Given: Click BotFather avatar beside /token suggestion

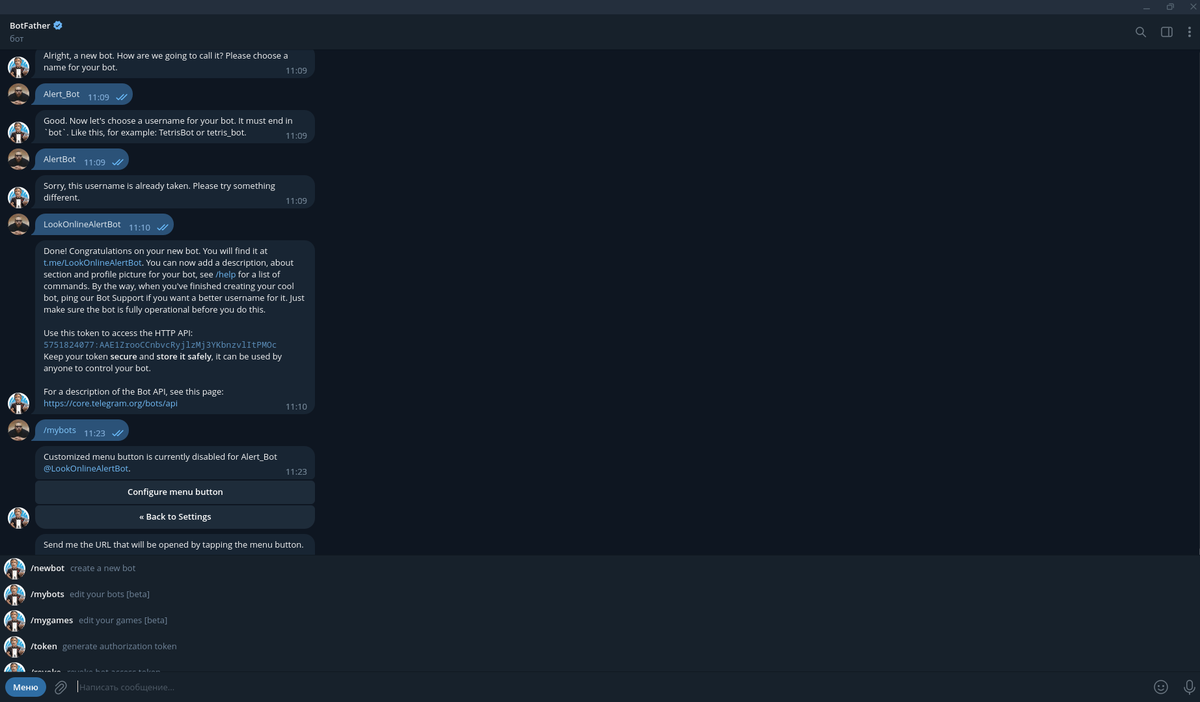Looking at the screenshot, I should (15, 647).
